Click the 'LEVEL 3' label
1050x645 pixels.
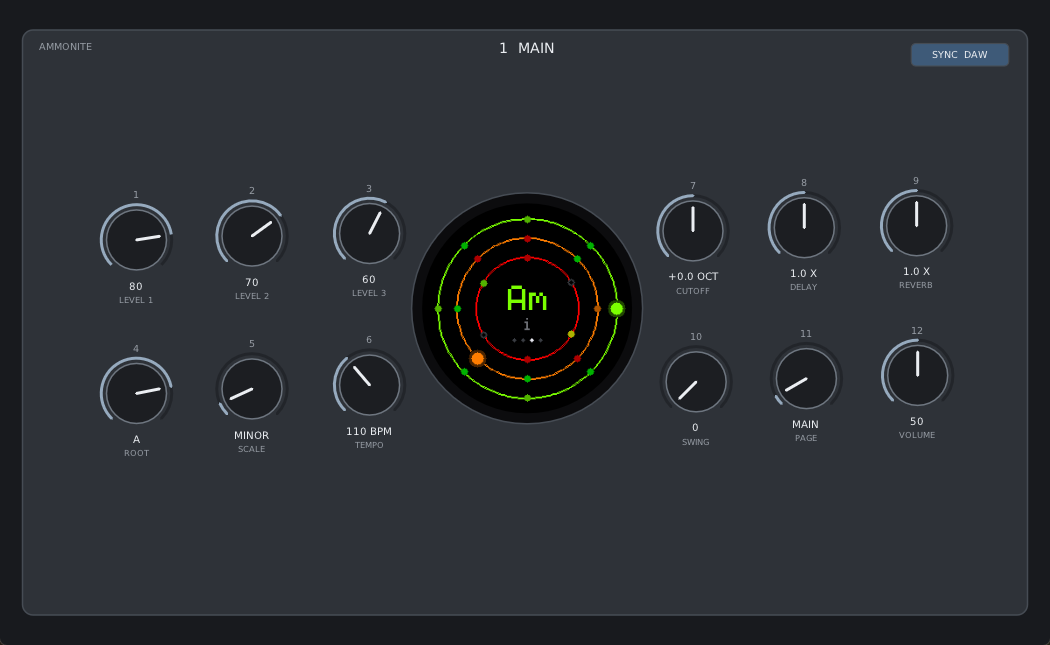point(369,293)
